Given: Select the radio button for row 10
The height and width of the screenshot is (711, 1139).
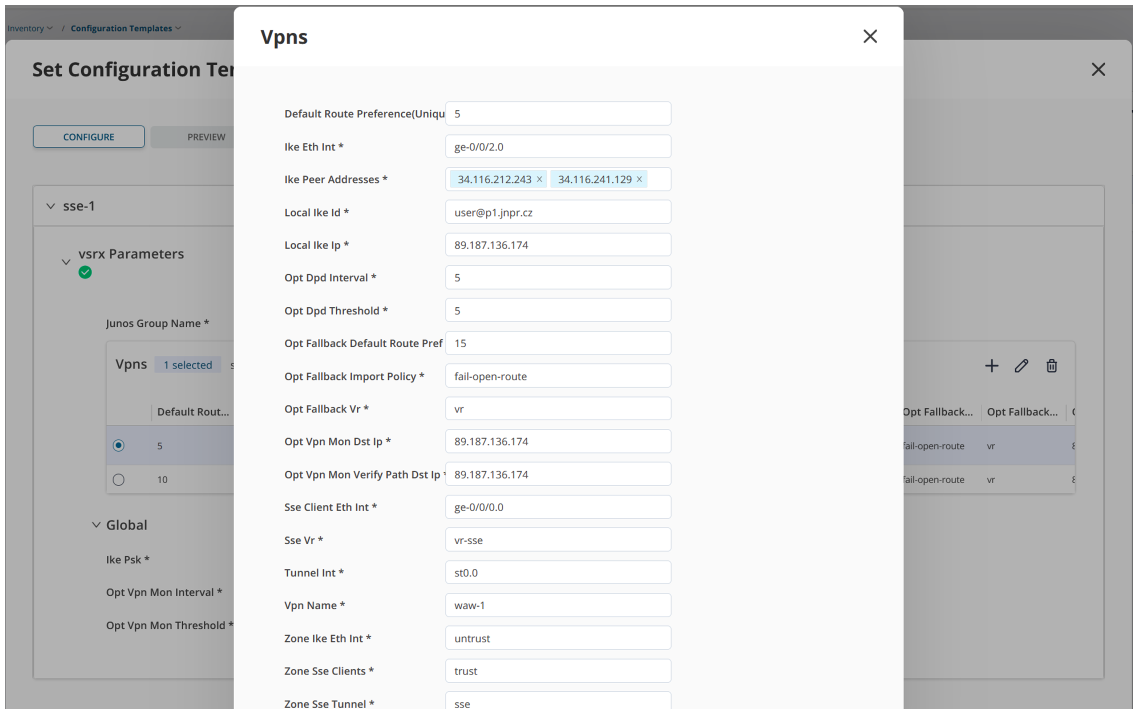Looking at the screenshot, I should pyautogui.click(x=118, y=479).
